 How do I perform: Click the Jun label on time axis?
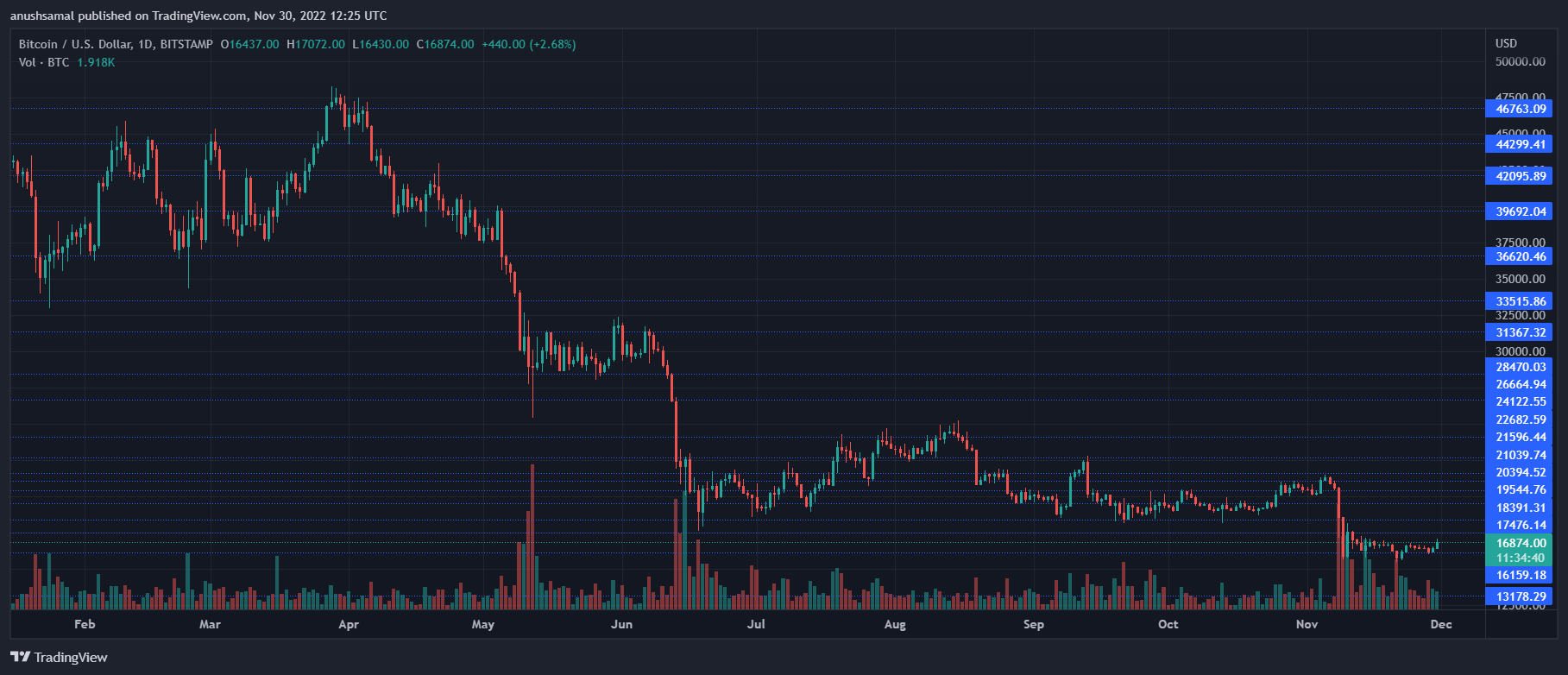click(621, 624)
